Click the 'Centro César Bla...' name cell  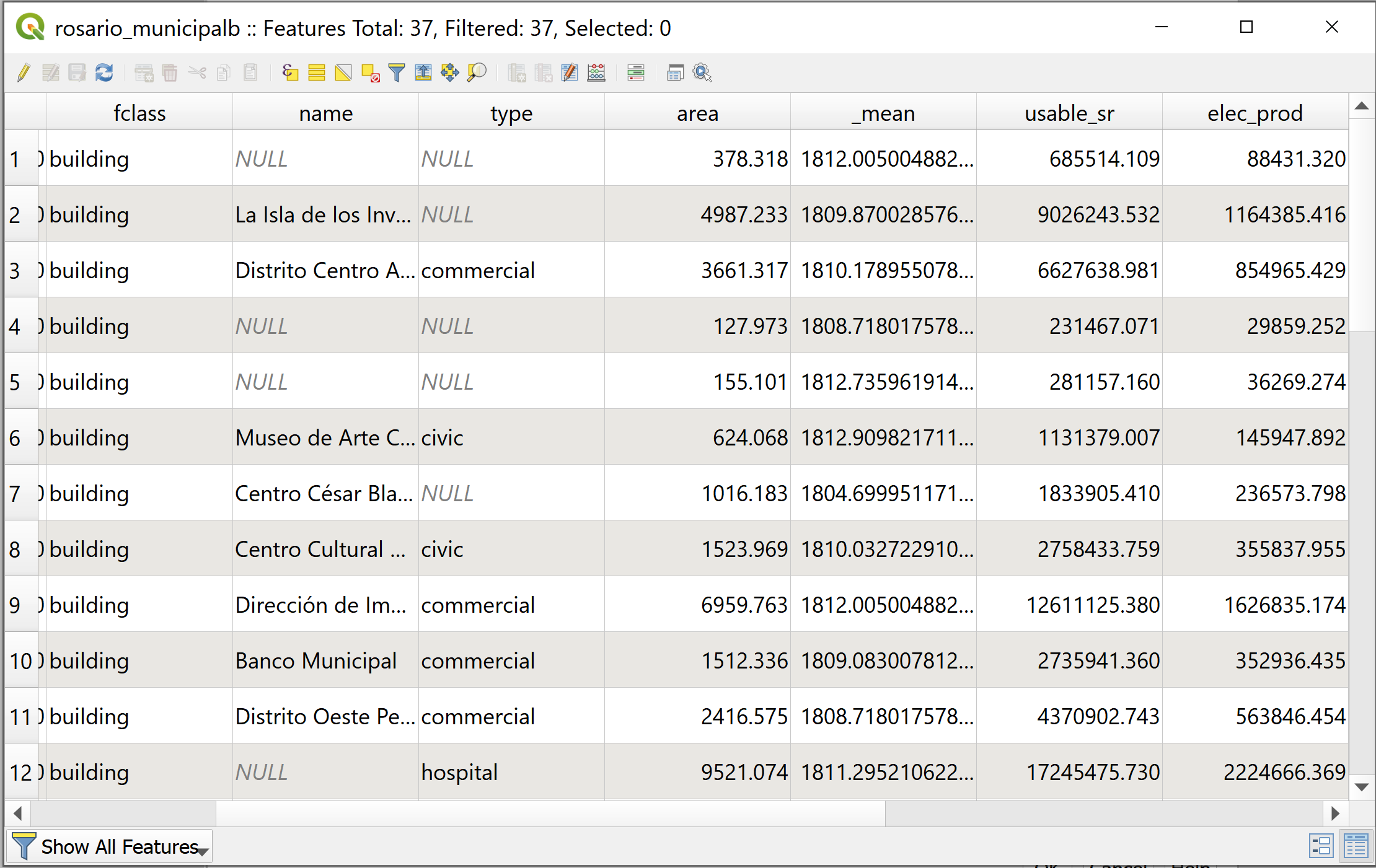[325, 493]
